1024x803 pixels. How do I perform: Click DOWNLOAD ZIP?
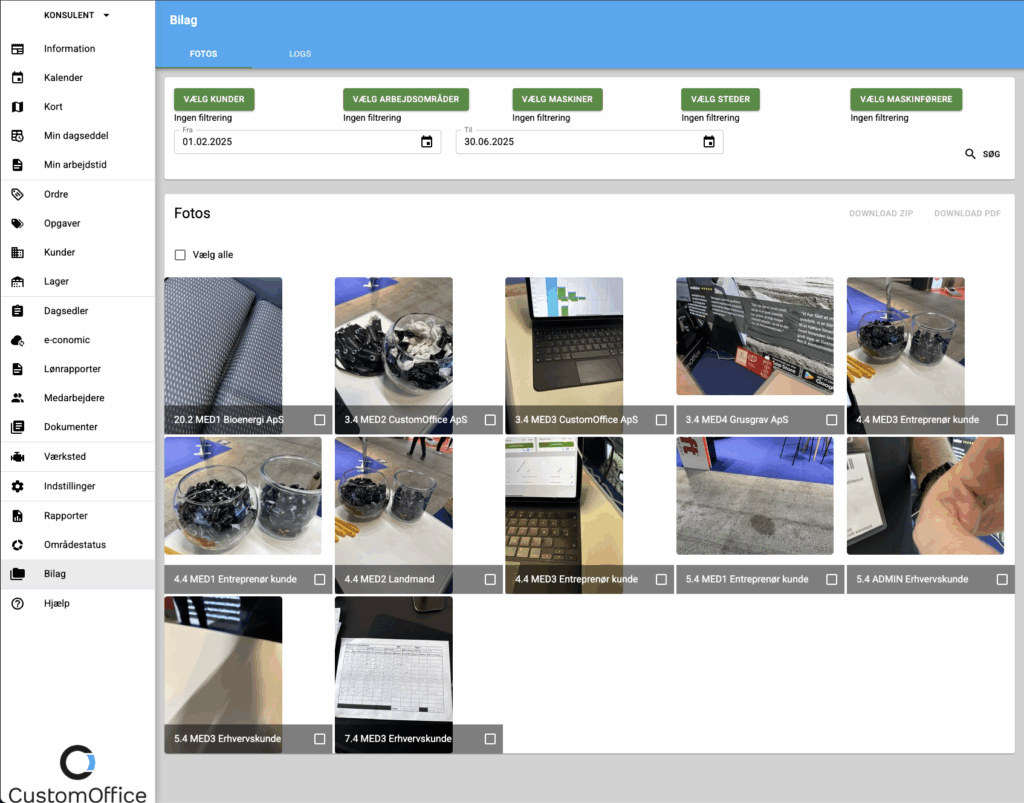point(880,213)
